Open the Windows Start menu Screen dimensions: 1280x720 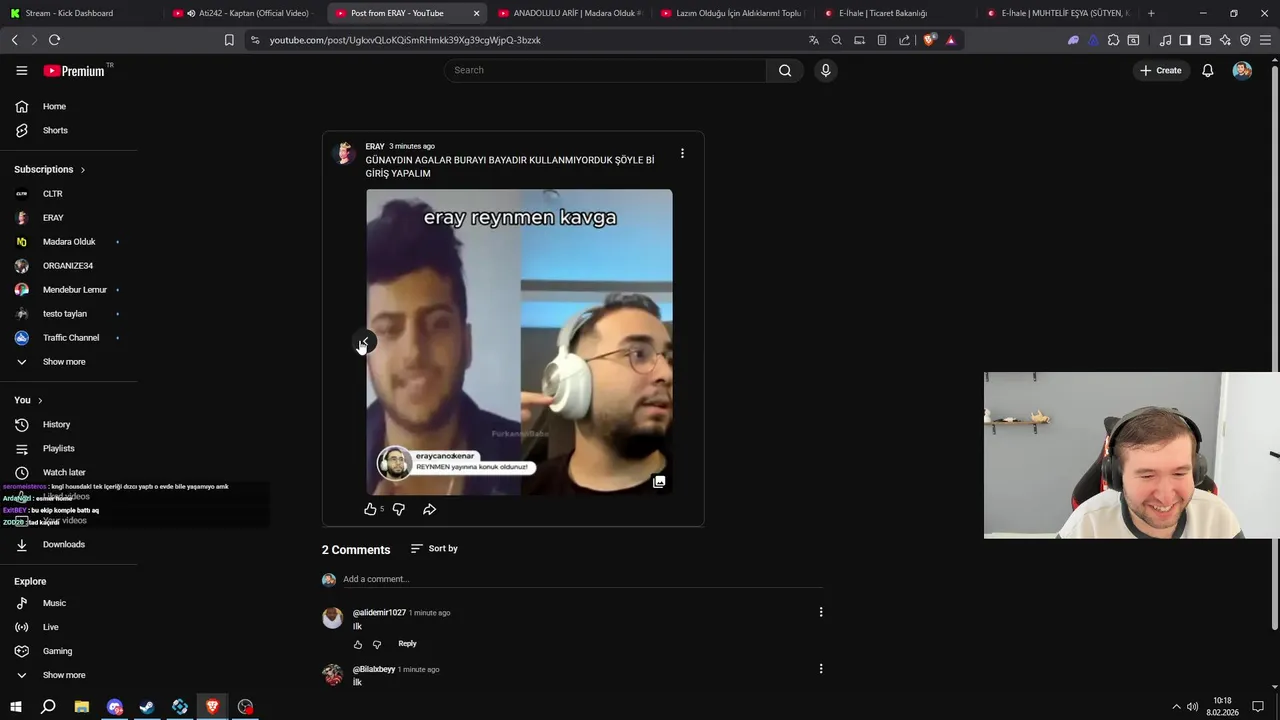click(15, 707)
